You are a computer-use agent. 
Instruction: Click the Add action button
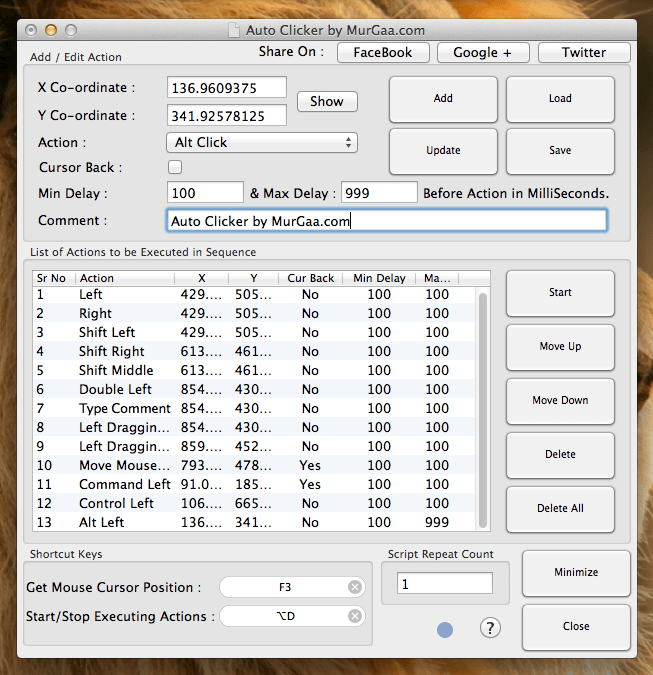click(443, 99)
